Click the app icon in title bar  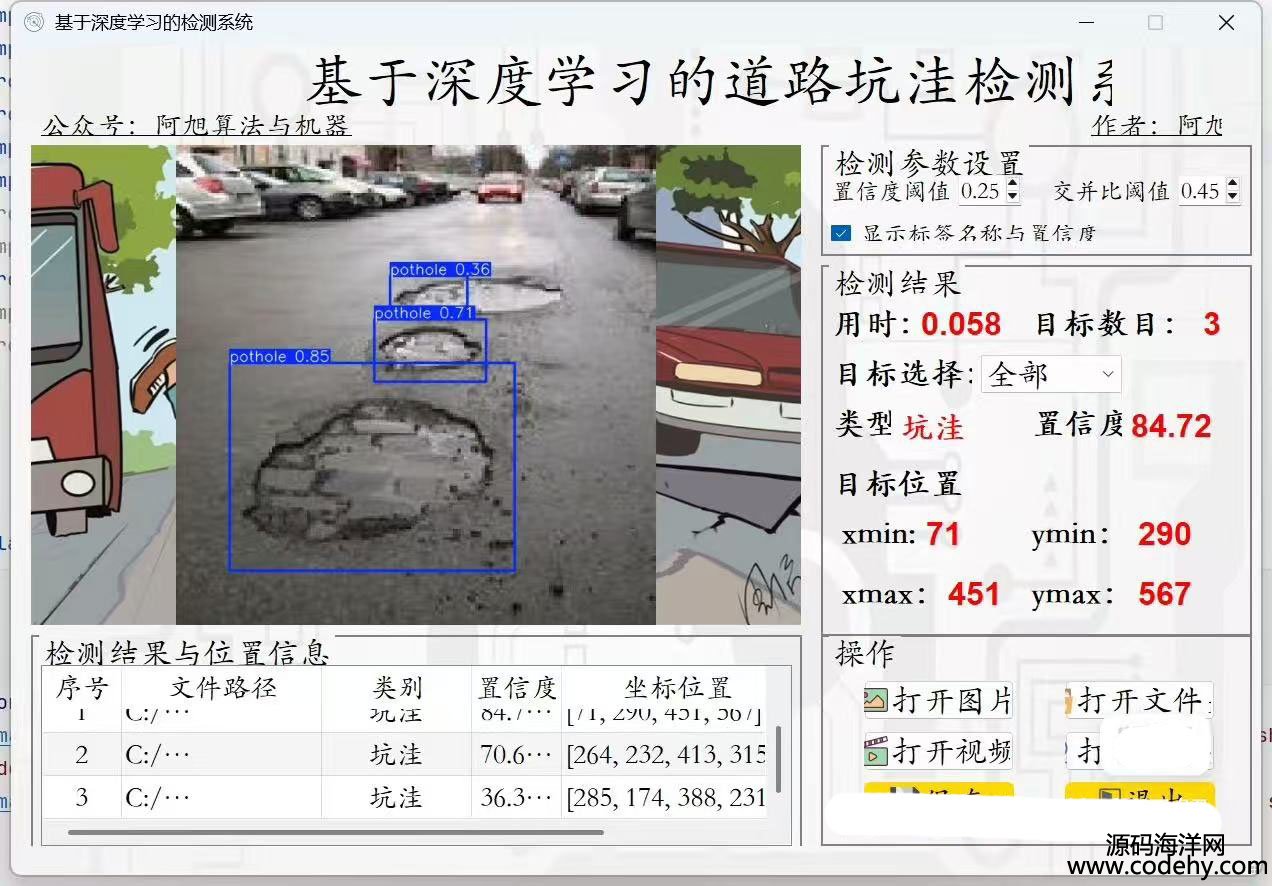pyautogui.click(x=34, y=22)
